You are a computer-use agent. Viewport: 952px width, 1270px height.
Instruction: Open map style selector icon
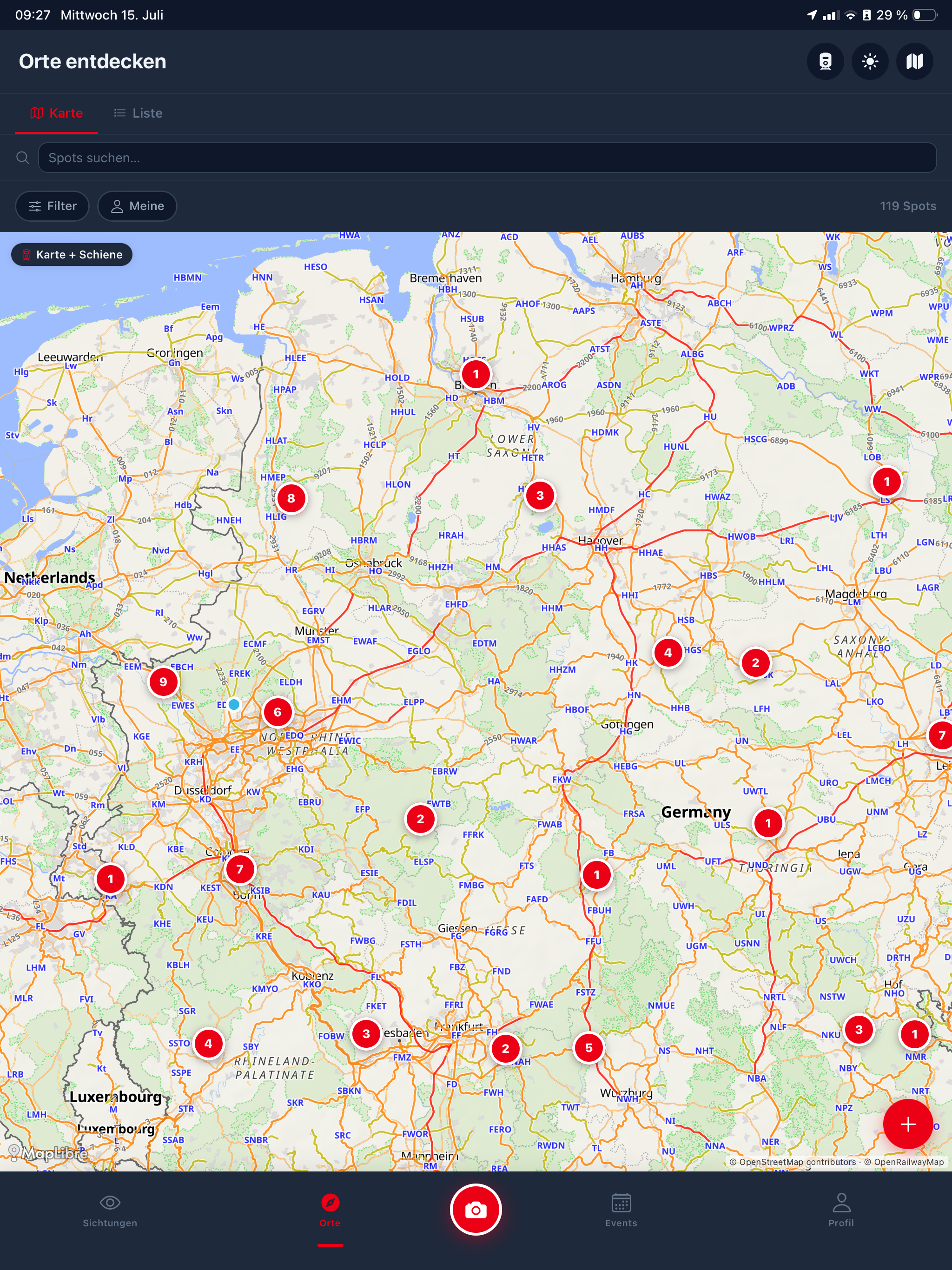click(x=914, y=61)
